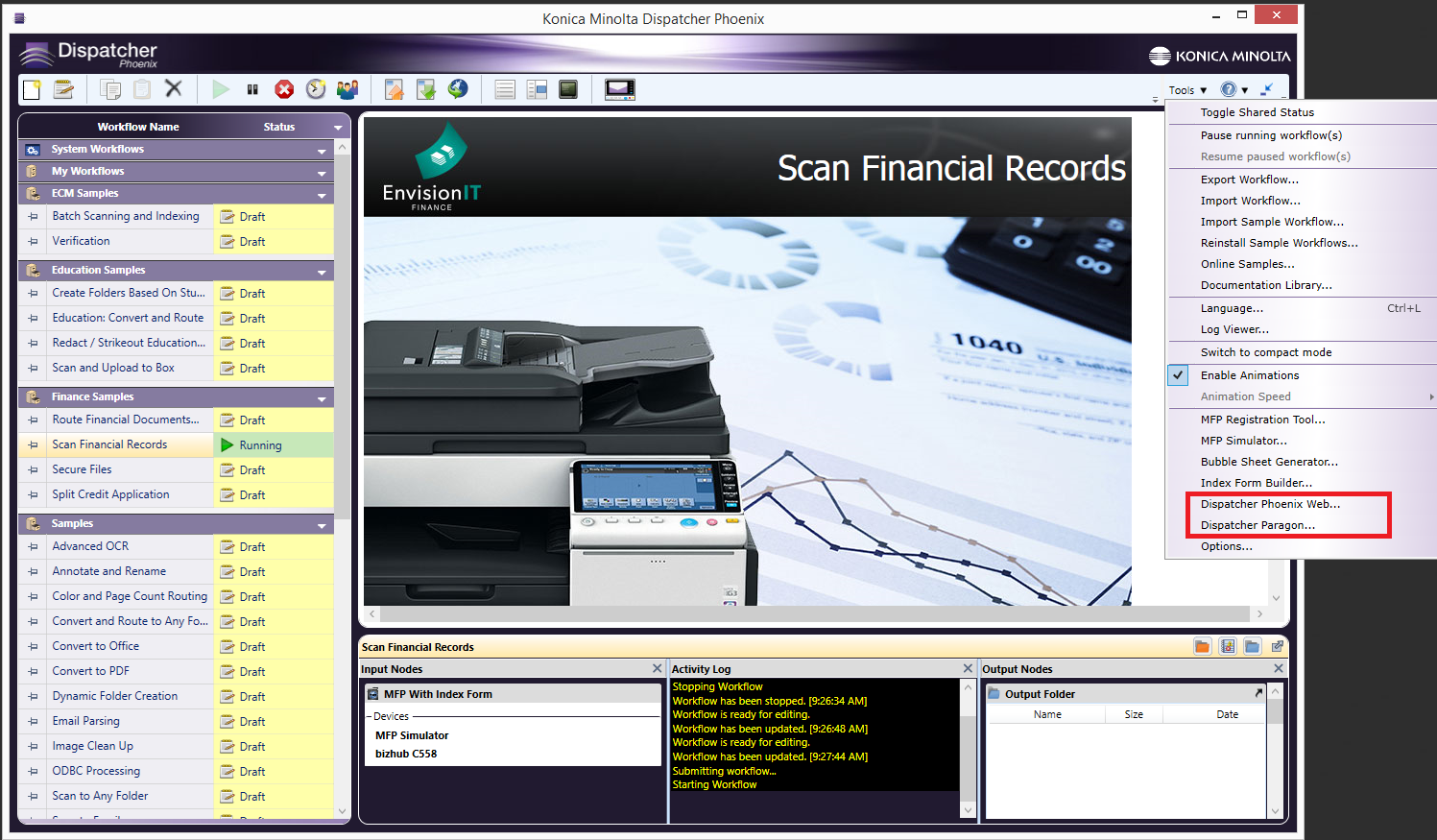Expand the Output Folder node arrow
This screenshot has width=1437, height=840.
pyautogui.click(x=1258, y=693)
